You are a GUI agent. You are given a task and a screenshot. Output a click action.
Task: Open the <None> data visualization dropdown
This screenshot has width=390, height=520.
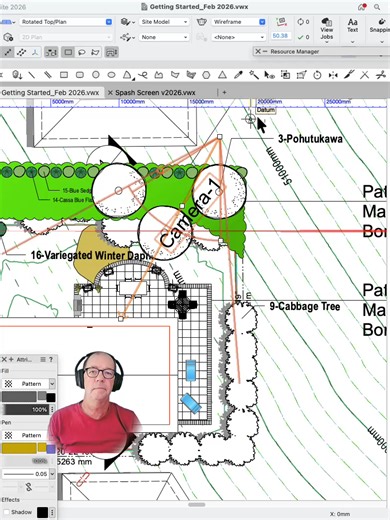(239, 37)
